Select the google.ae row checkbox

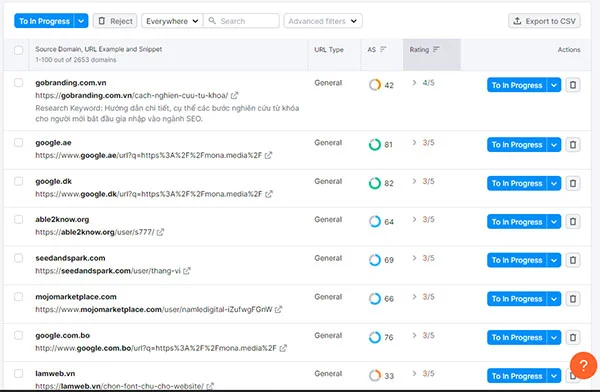click(x=18, y=142)
